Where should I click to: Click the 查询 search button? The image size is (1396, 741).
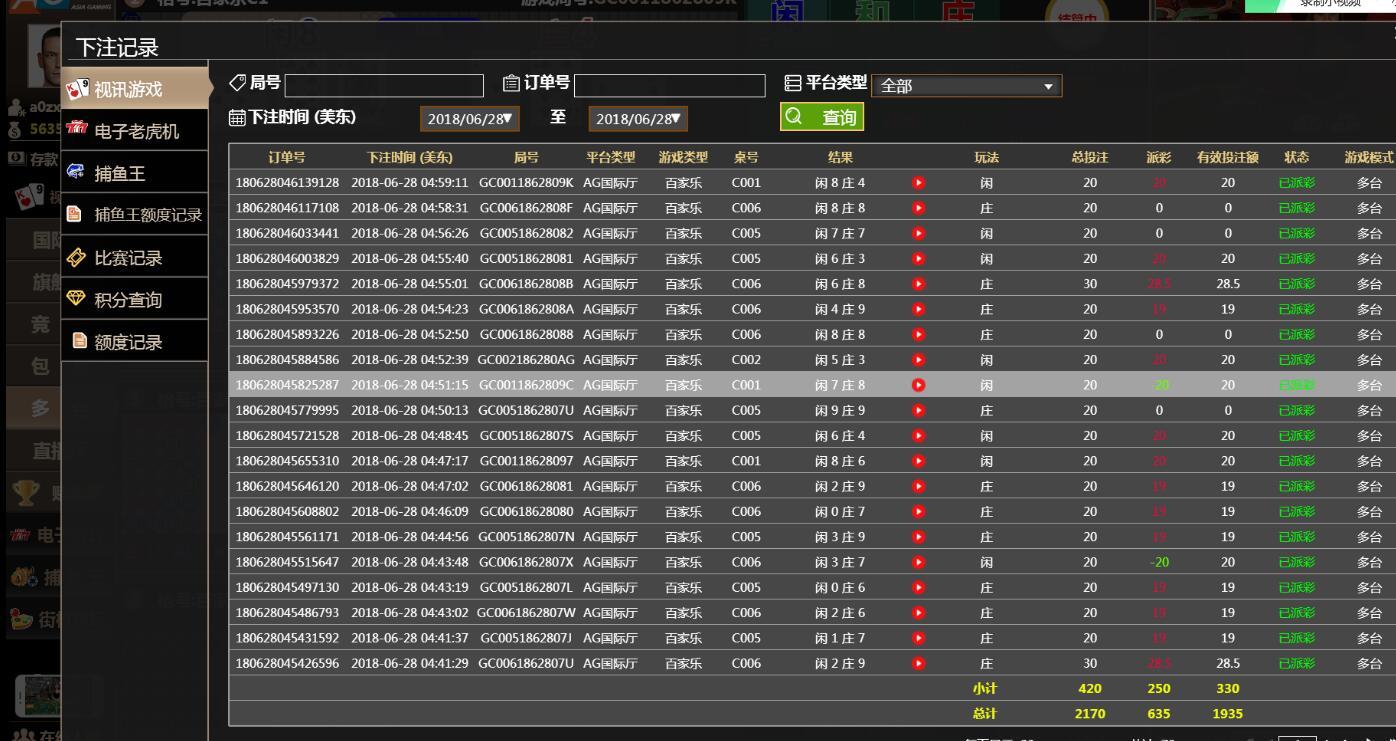click(x=822, y=117)
